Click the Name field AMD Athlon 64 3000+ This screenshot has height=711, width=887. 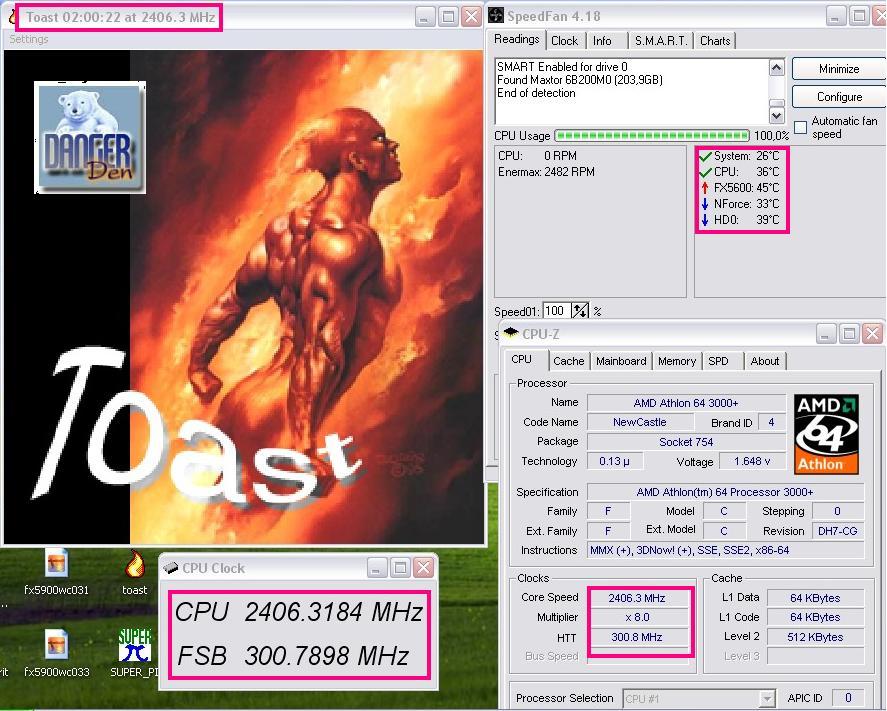686,403
